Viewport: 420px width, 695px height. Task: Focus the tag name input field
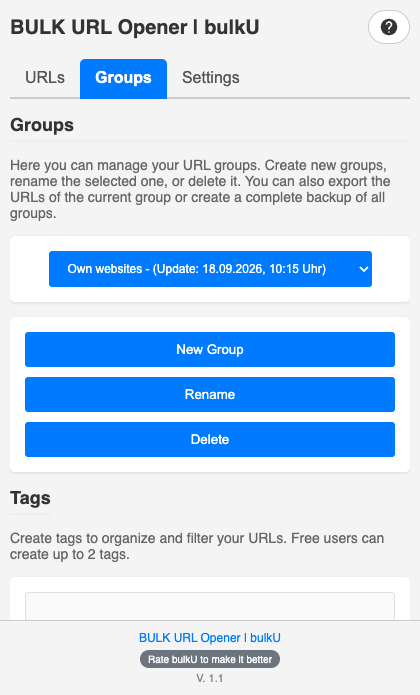[x=210, y=606]
